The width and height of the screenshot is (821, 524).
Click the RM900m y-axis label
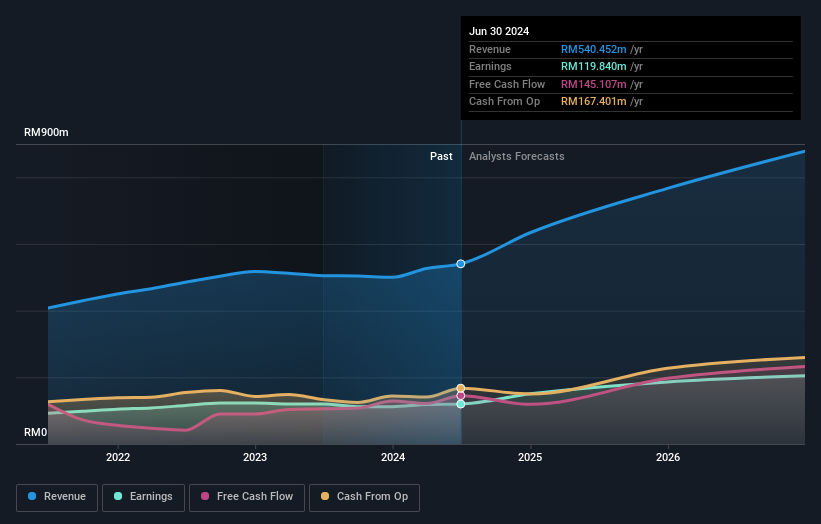[46, 132]
